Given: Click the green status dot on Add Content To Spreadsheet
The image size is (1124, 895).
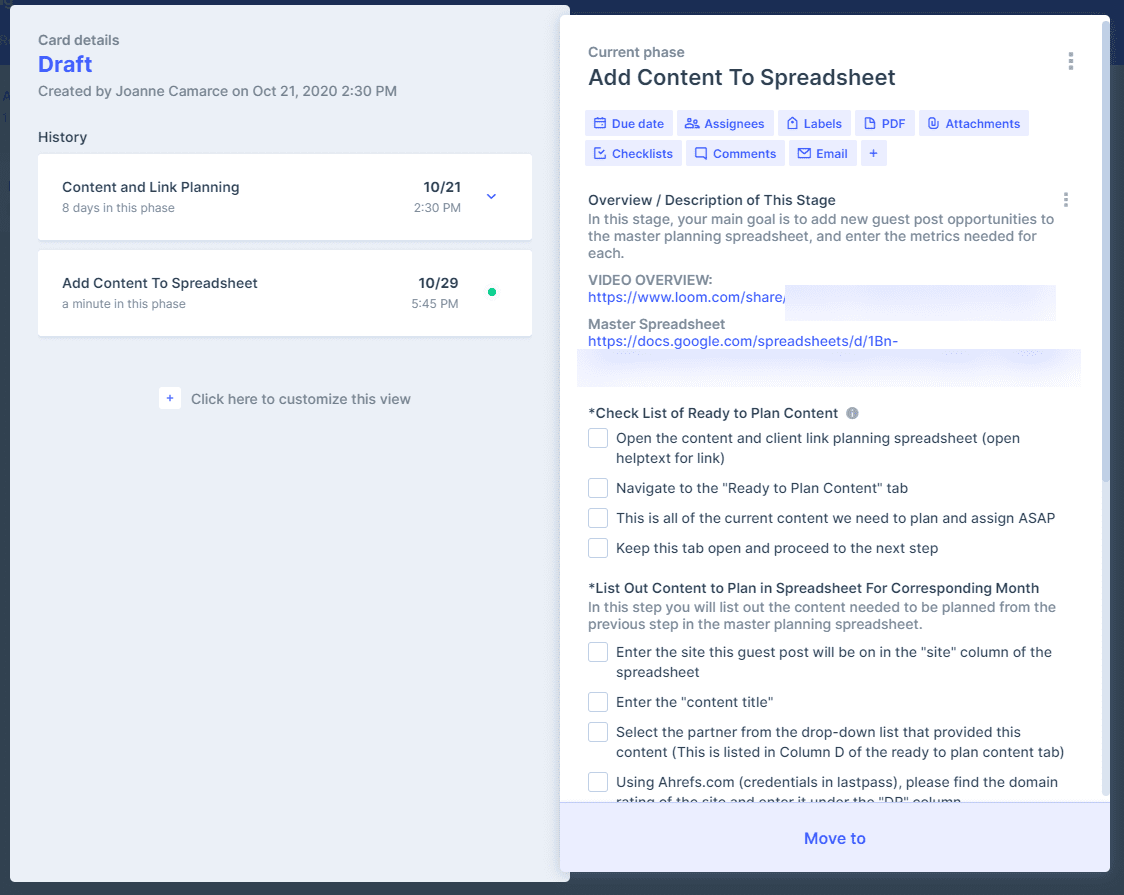Looking at the screenshot, I should (x=492, y=292).
